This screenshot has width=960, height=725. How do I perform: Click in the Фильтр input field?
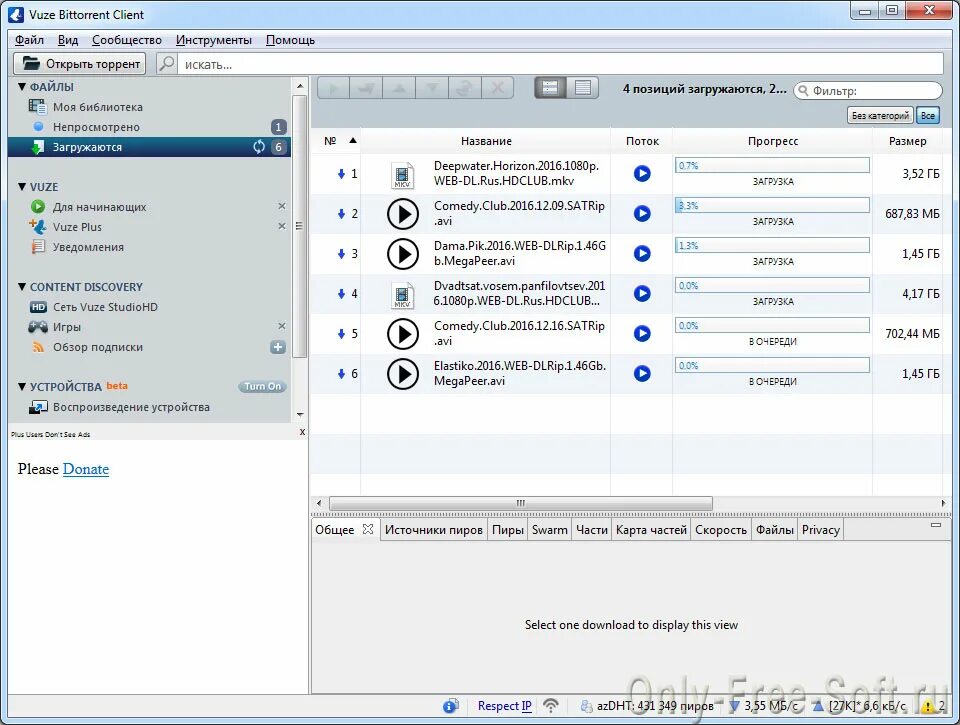[x=868, y=91]
